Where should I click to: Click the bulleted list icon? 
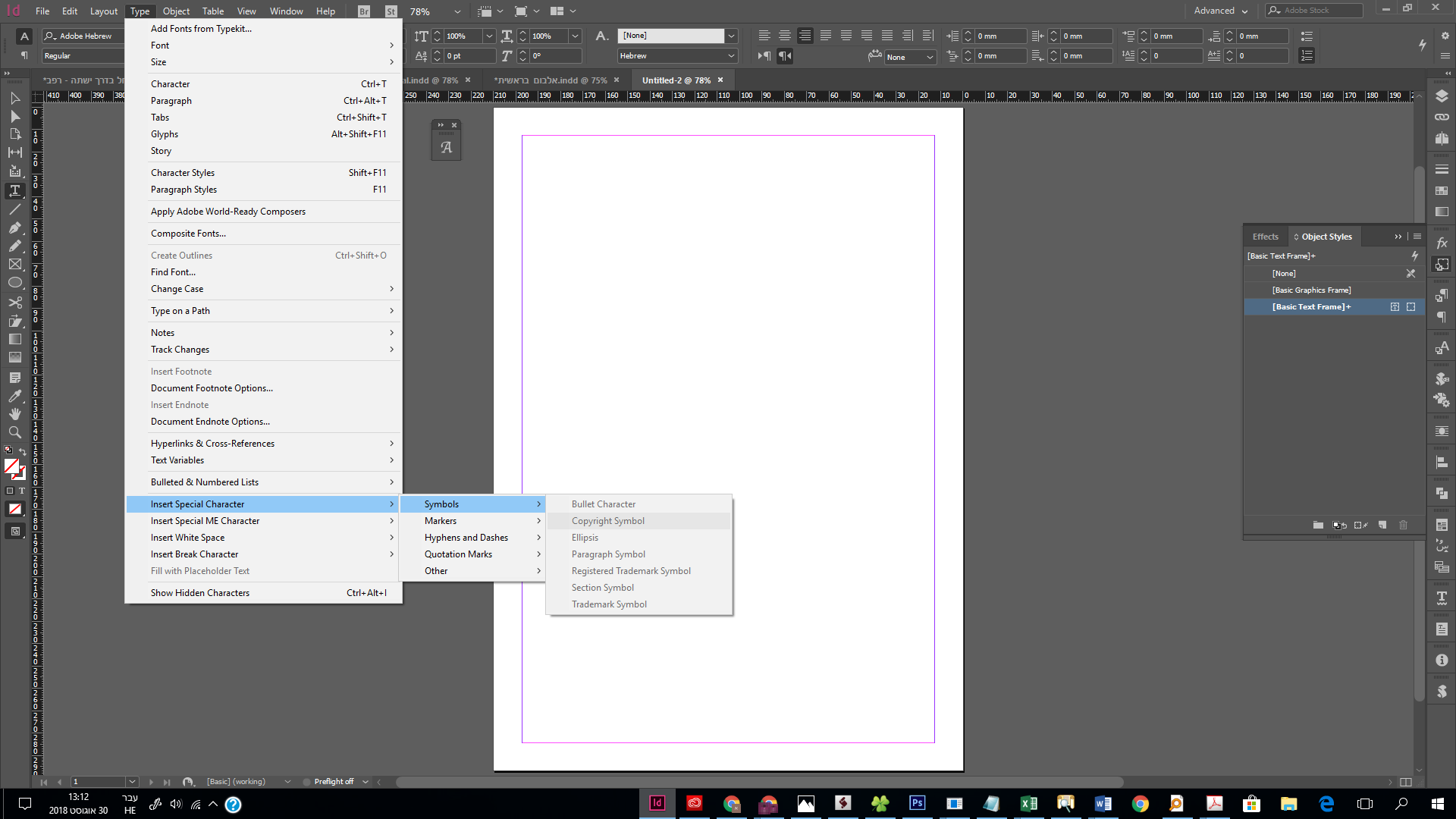1307,36
